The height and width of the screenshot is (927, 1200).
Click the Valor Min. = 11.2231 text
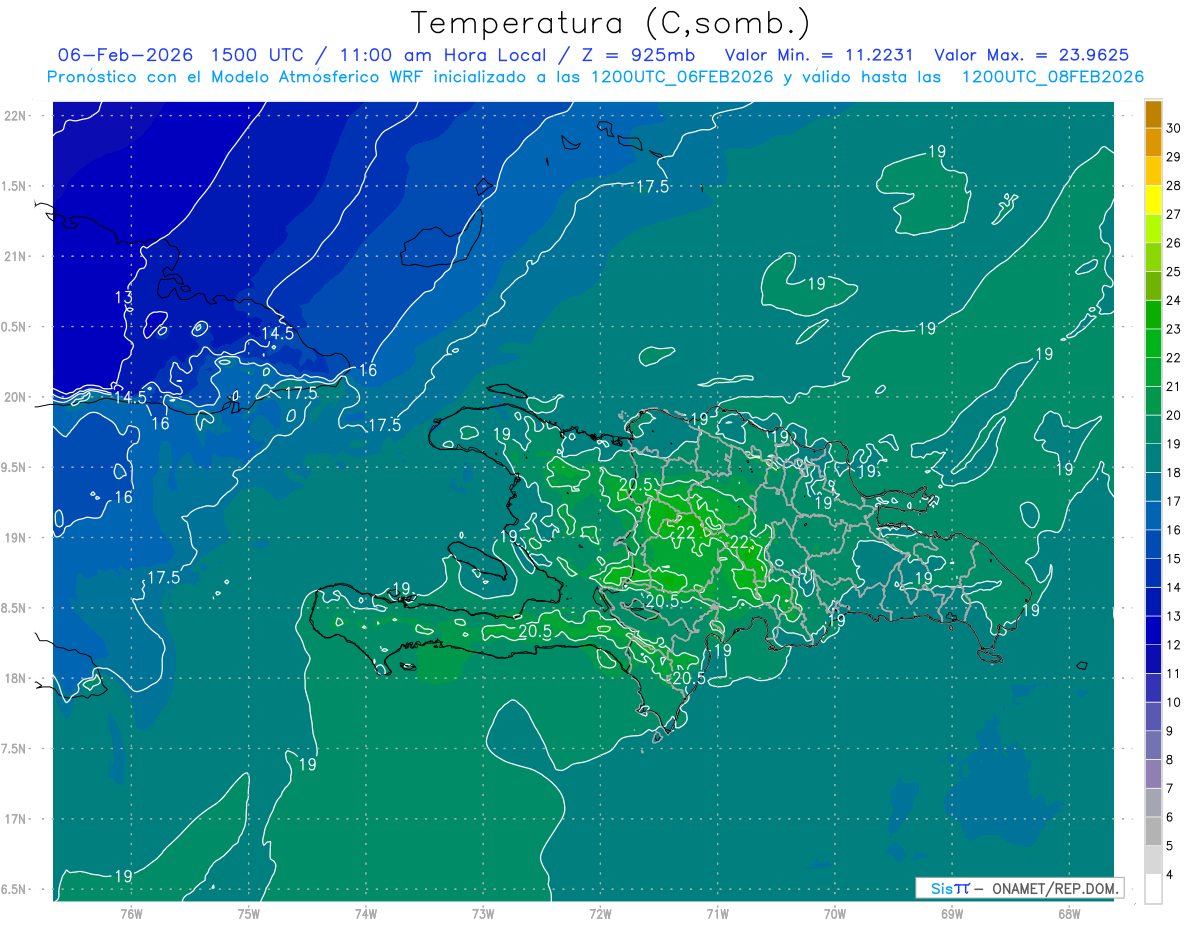pyautogui.click(x=819, y=55)
